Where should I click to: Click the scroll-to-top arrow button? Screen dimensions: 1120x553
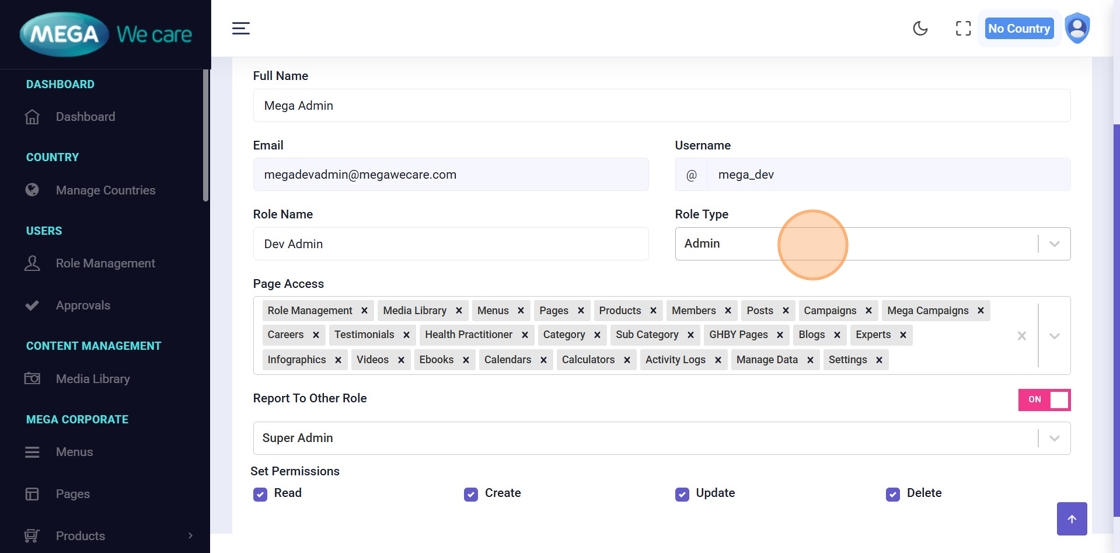1071,519
